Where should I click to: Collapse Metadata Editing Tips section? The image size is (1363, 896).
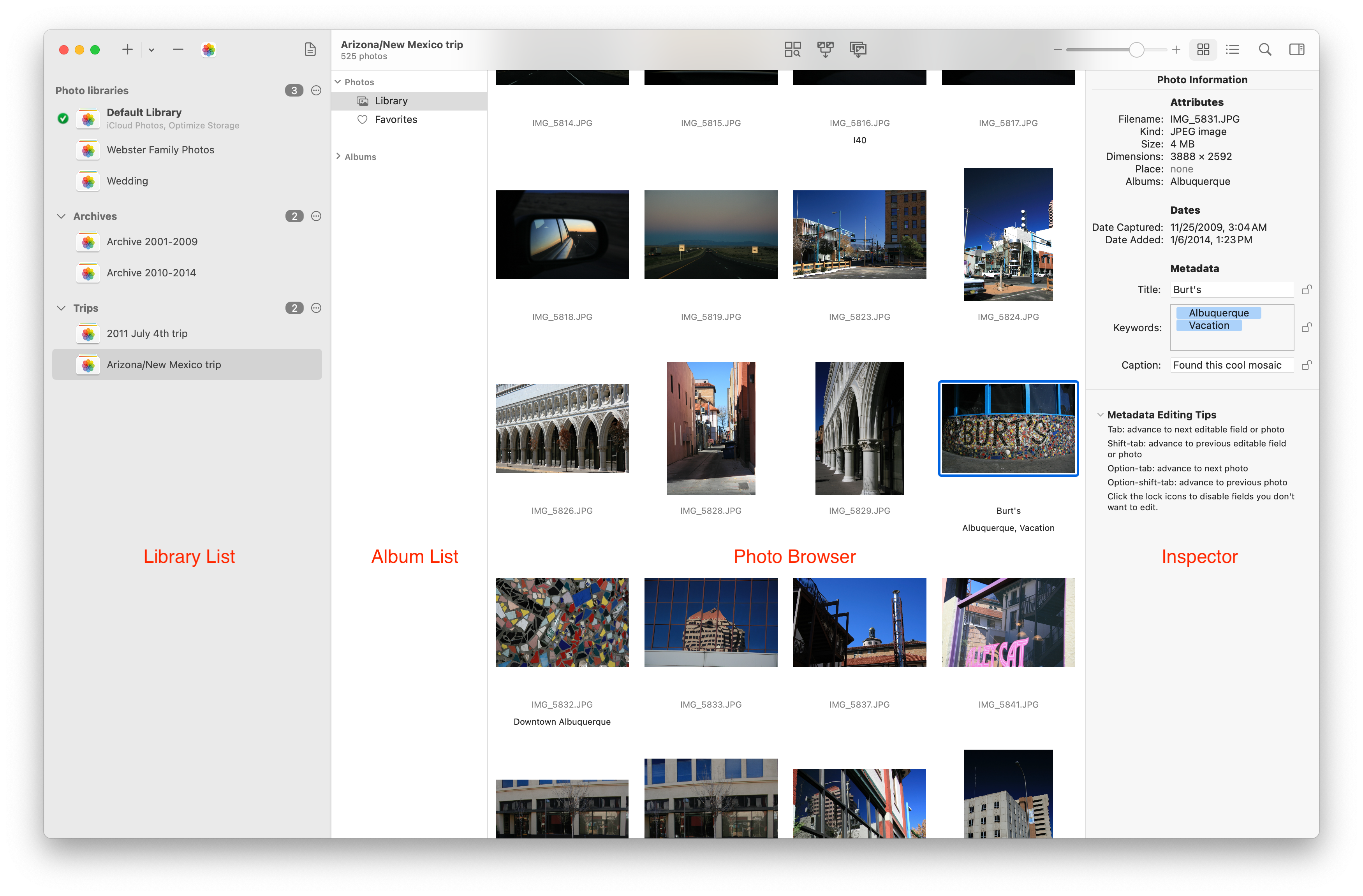coord(1100,415)
